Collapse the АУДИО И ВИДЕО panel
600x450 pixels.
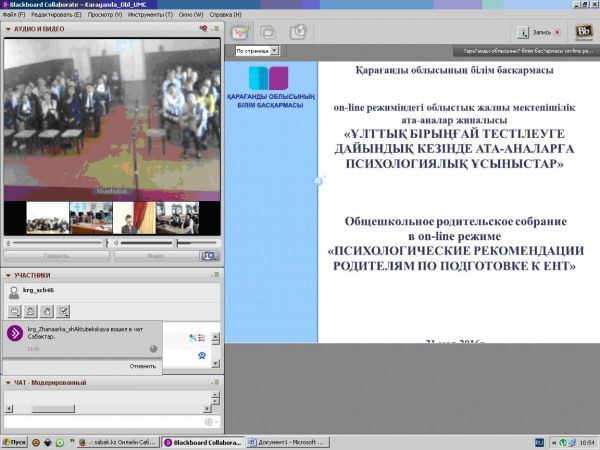8,29
